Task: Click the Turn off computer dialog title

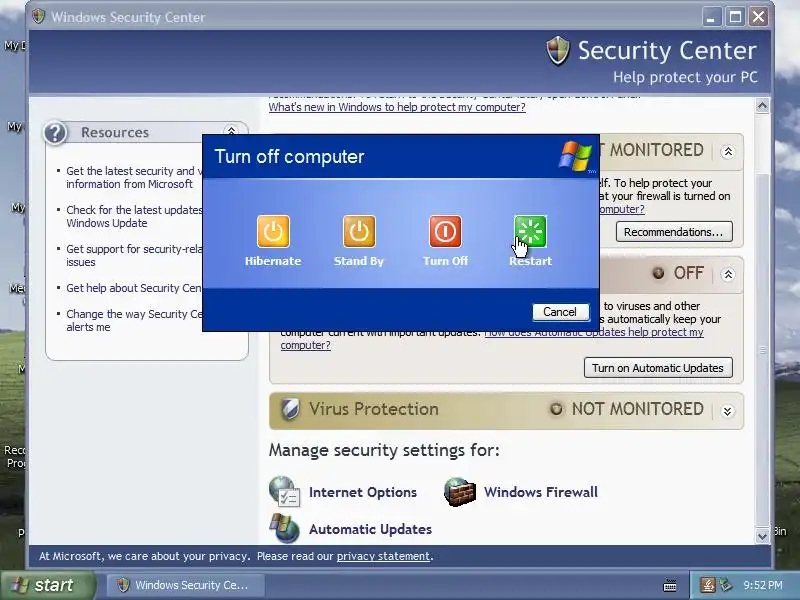Action: 289,157
